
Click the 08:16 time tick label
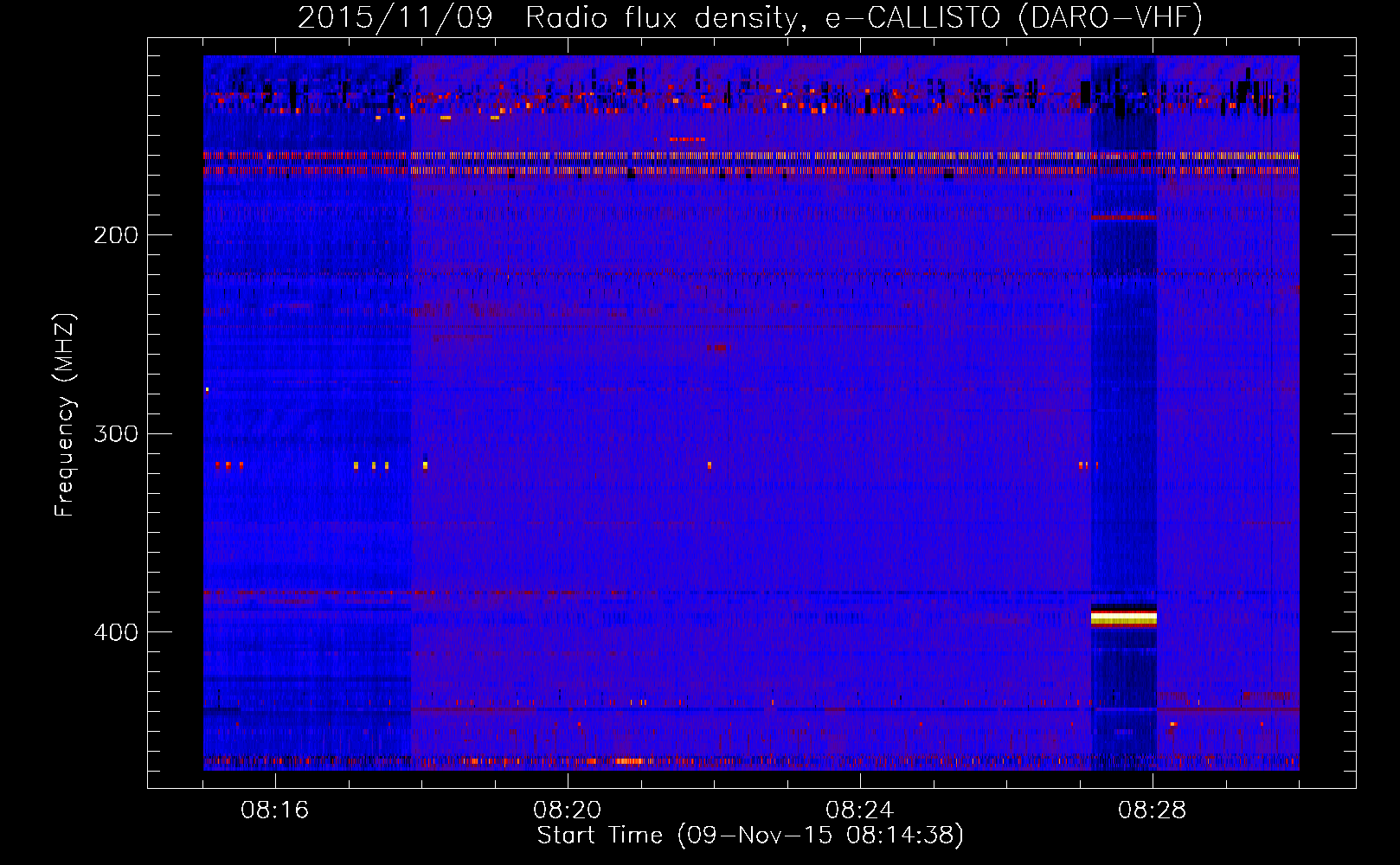pos(274,811)
